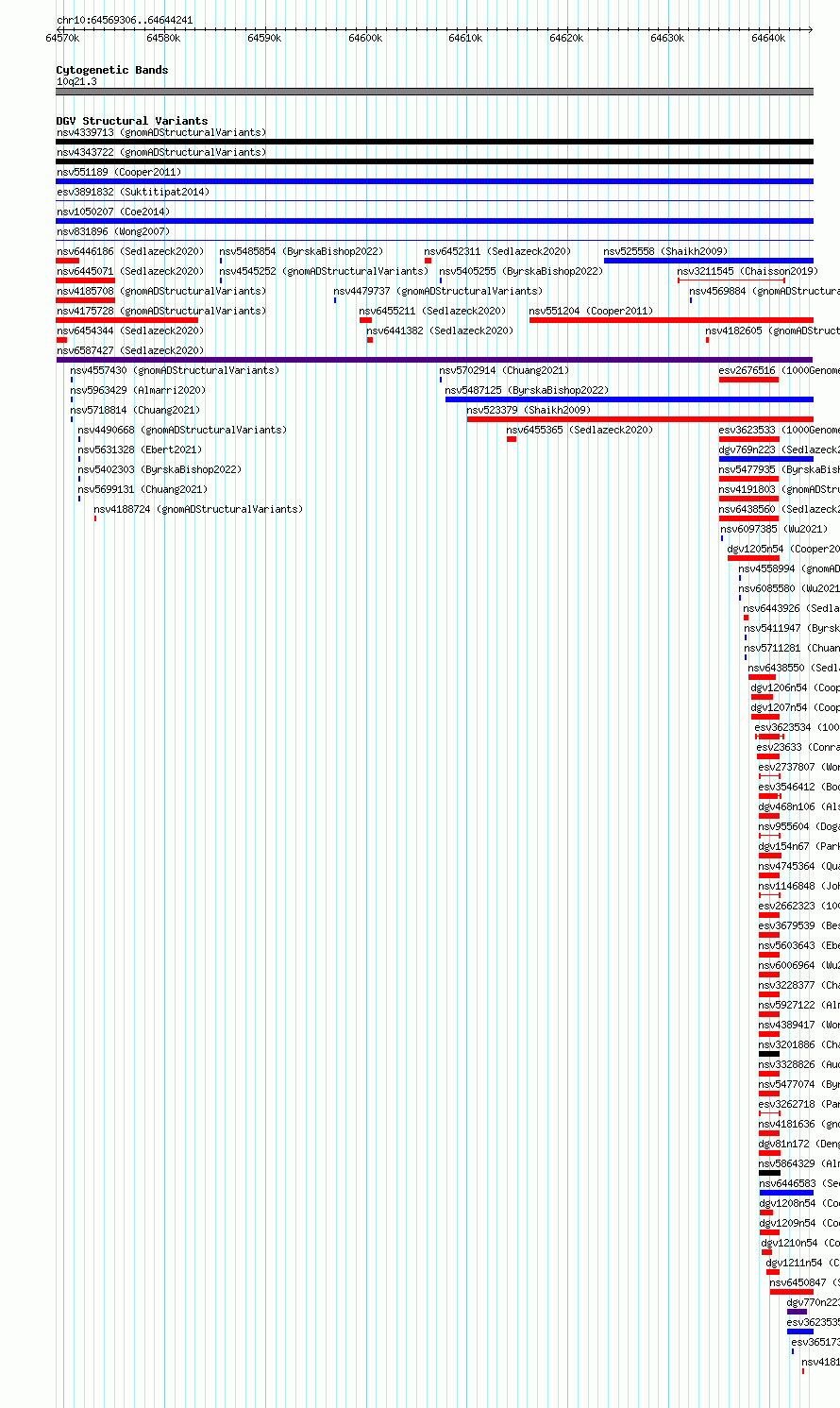Click the nsv955604 variant label

799,826
